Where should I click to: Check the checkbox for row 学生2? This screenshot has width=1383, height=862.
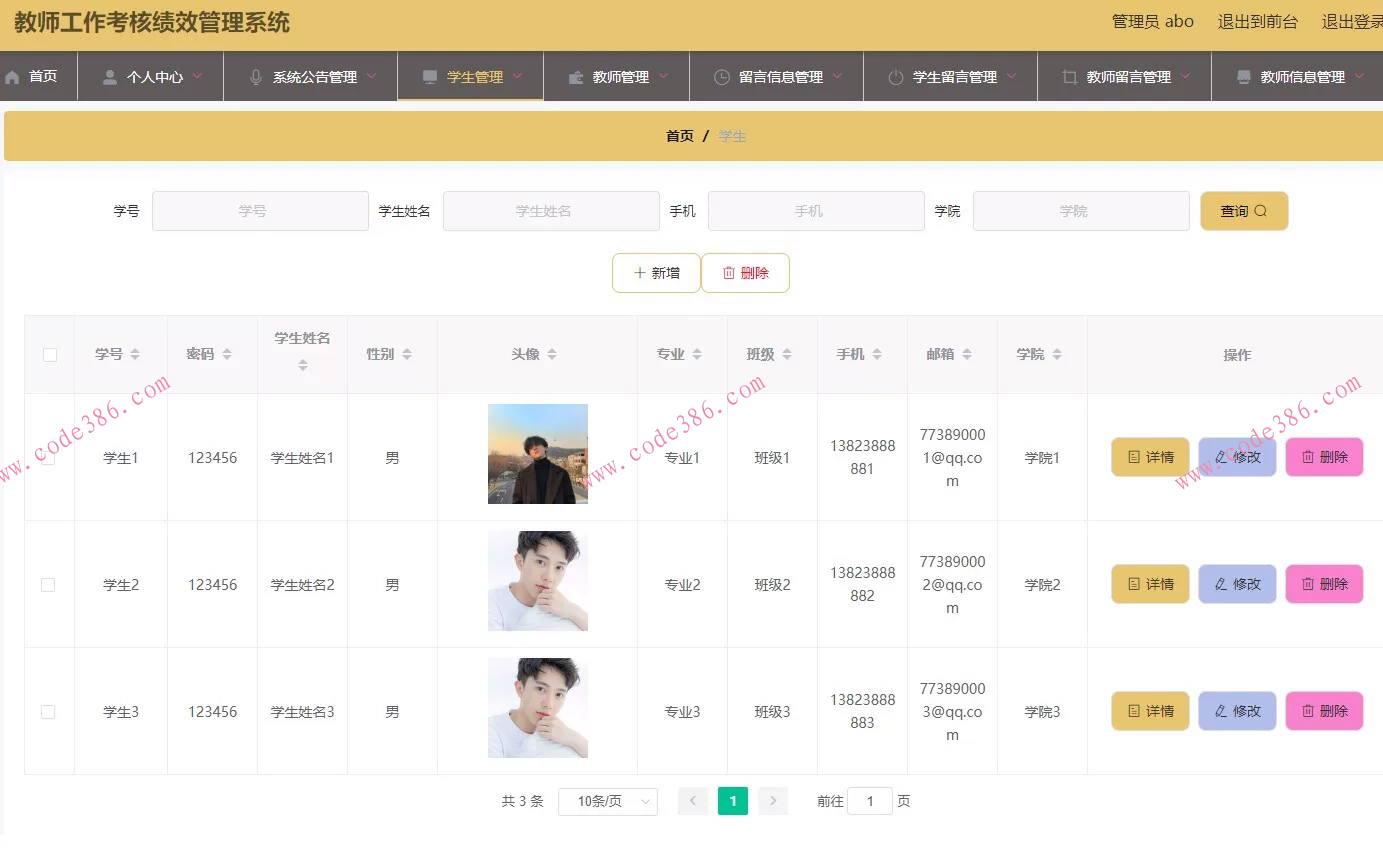point(48,585)
